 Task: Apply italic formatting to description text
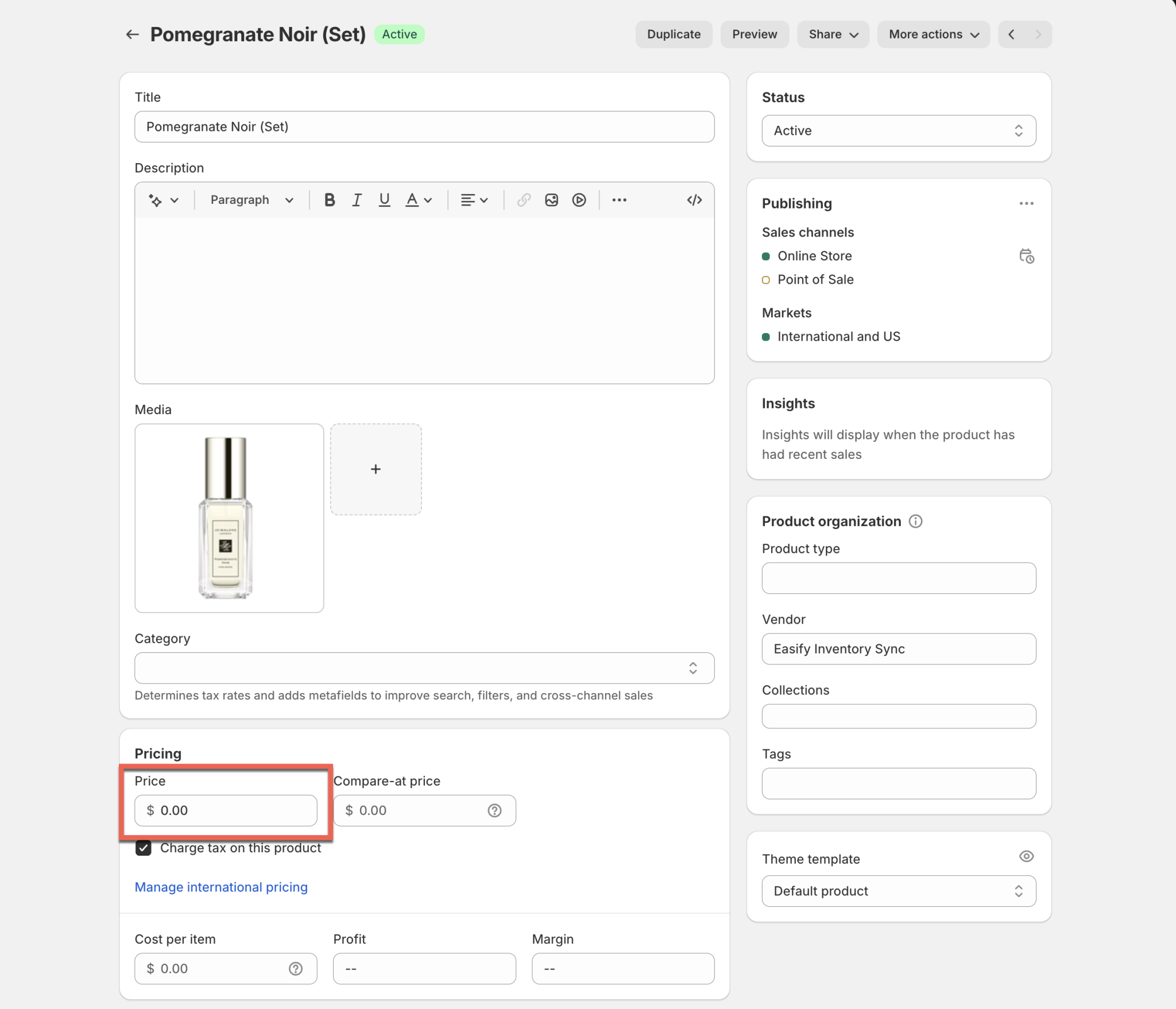(356, 200)
